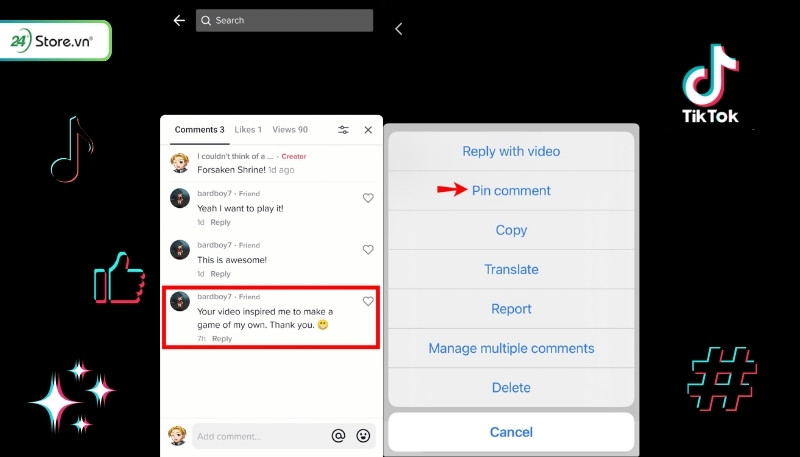Open the Views 90 tab
The image size is (800, 457).
290,130
